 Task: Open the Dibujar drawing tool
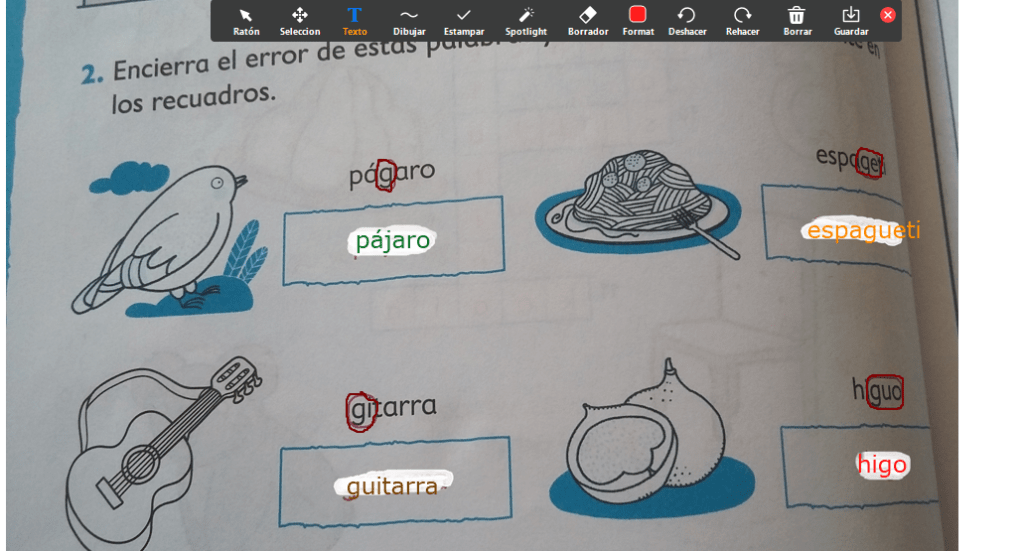tap(409, 21)
